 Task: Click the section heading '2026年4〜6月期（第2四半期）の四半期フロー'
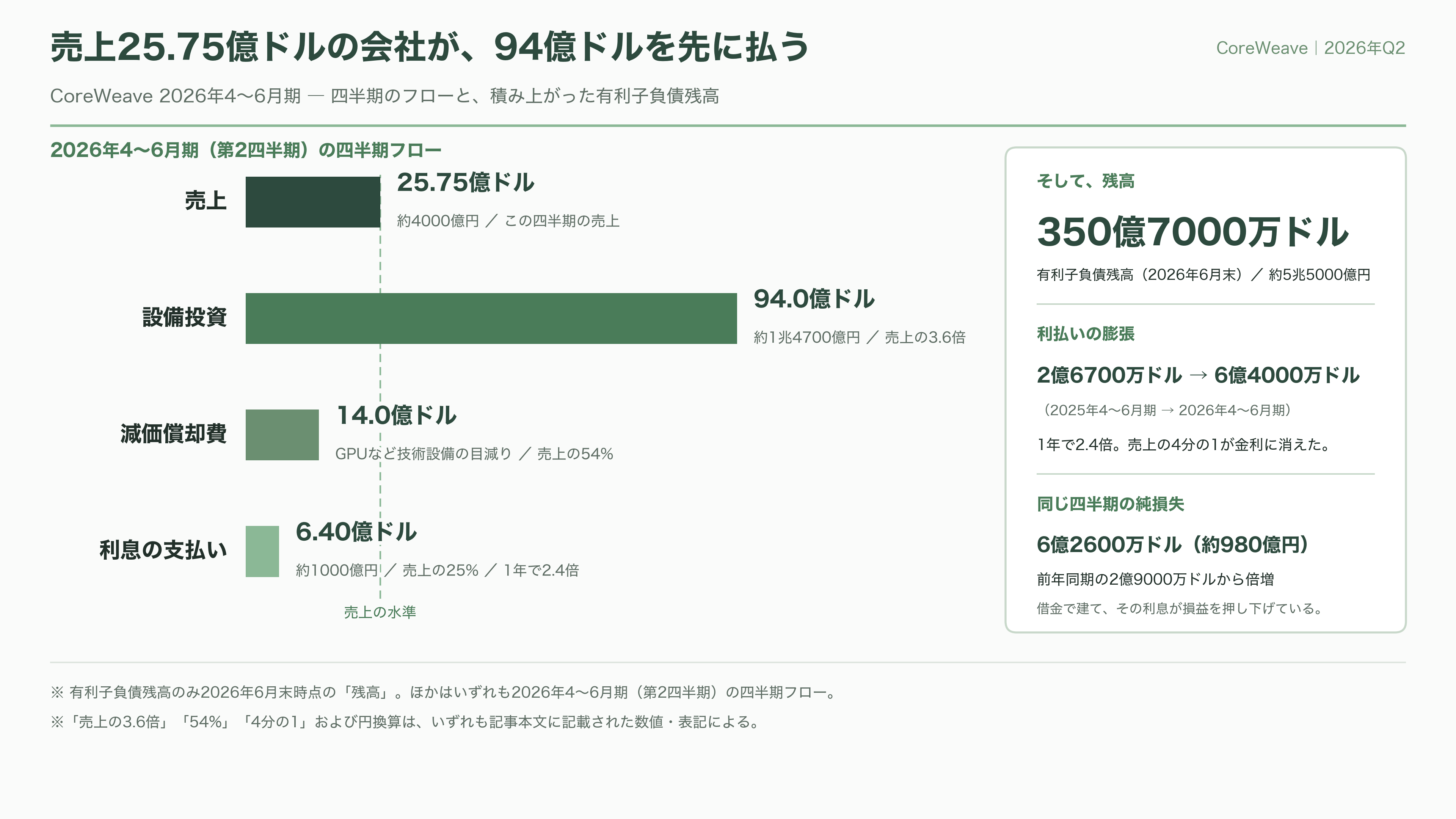[x=245, y=151]
